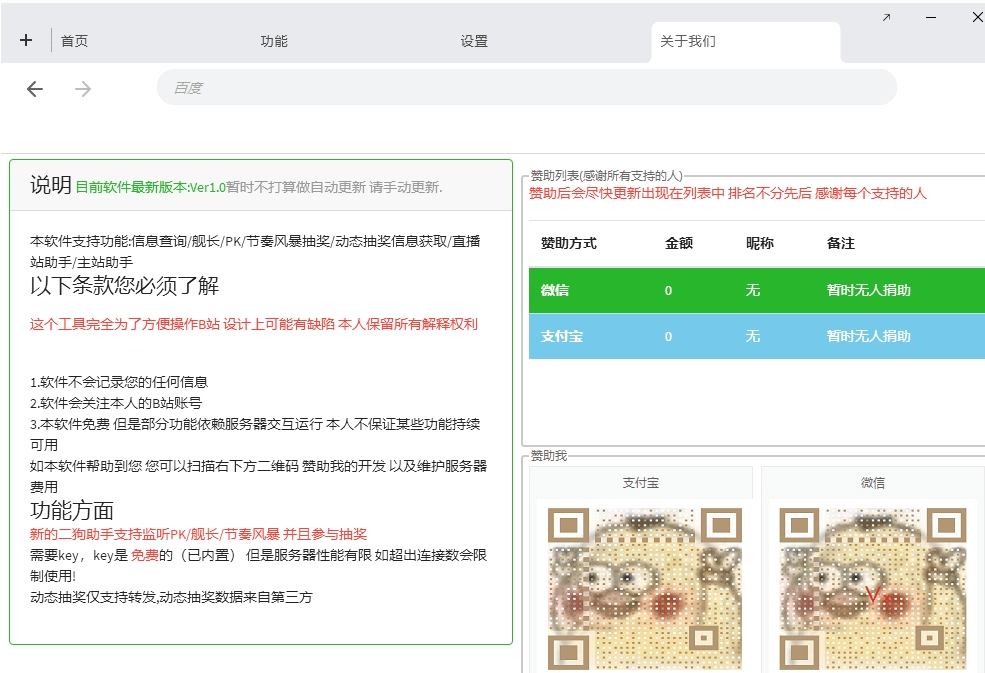
Task: Select the 关于我们 tab
Action: pyautogui.click(x=746, y=42)
